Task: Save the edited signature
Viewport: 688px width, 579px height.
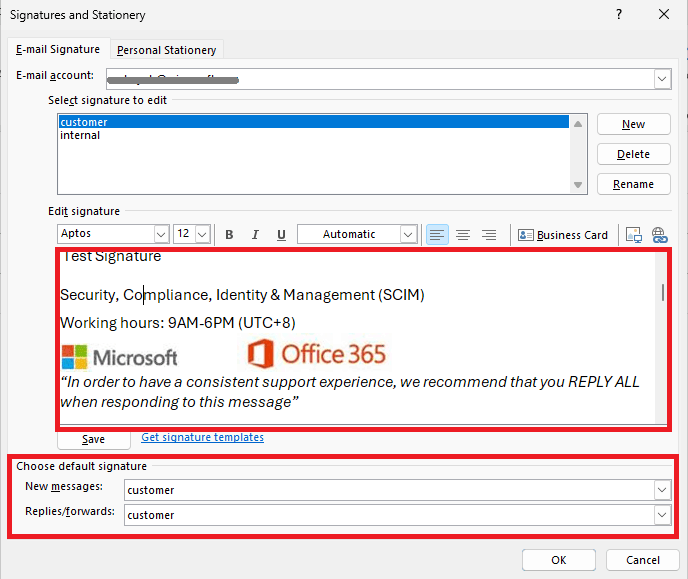Action: [x=93, y=439]
